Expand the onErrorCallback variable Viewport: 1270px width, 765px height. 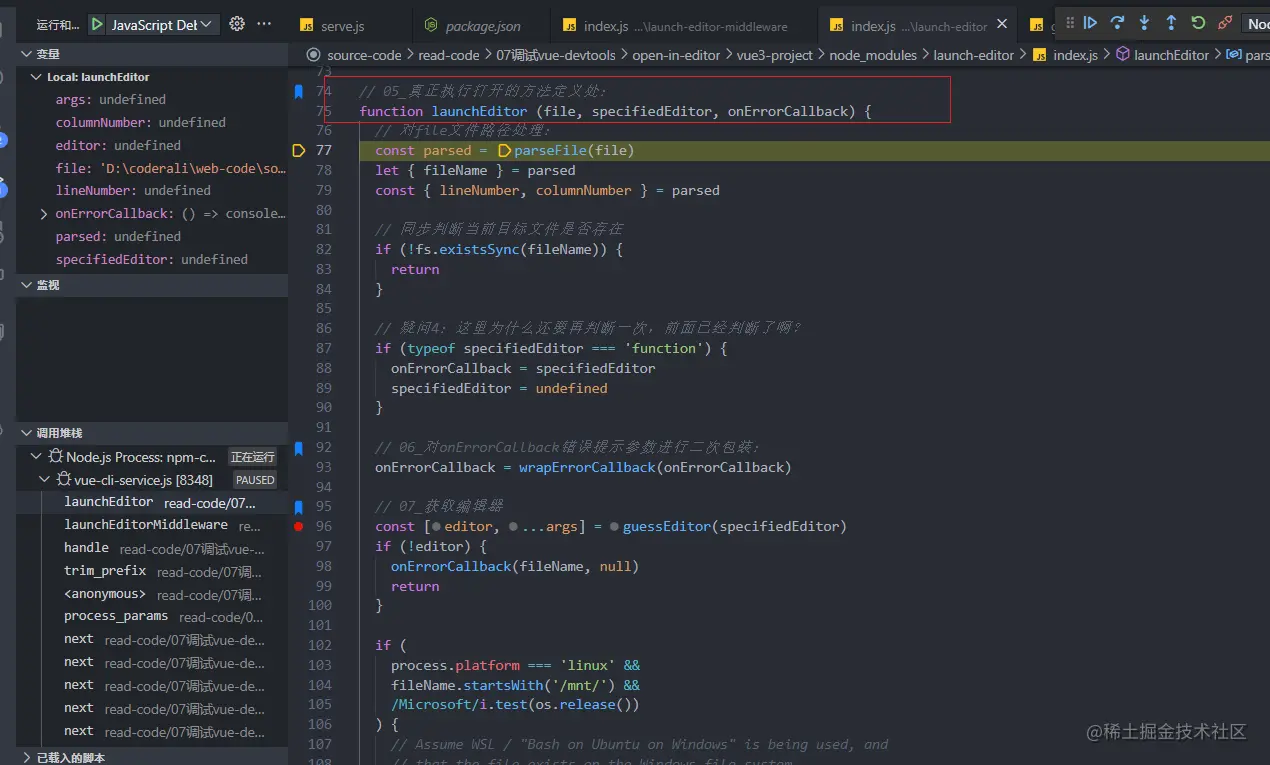(x=44, y=214)
